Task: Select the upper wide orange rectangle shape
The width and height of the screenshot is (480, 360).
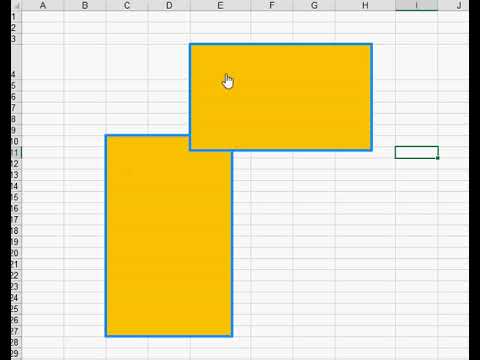Action: [x=281, y=97]
